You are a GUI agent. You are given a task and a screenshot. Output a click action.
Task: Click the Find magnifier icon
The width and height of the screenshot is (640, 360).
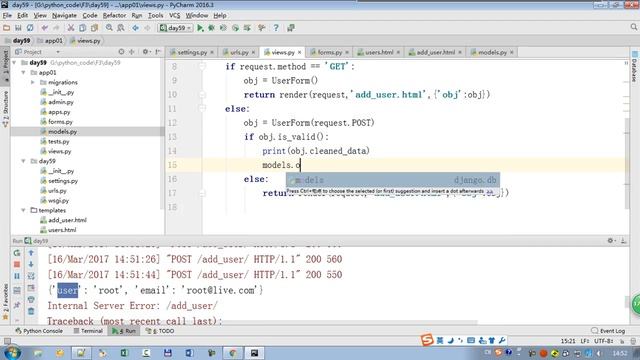(x=109, y=28)
